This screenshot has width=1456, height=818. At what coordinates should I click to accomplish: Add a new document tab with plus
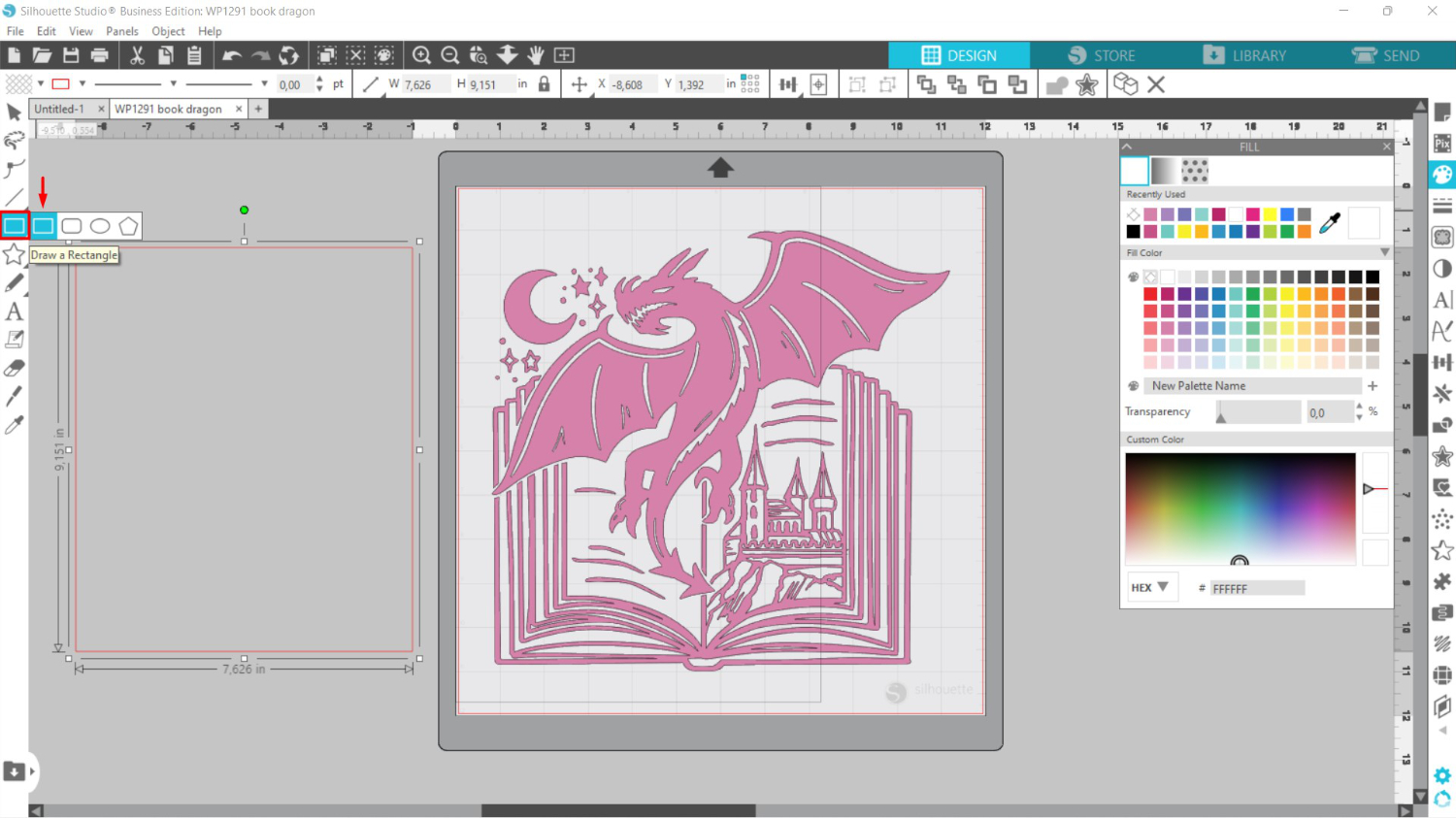[x=258, y=109]
